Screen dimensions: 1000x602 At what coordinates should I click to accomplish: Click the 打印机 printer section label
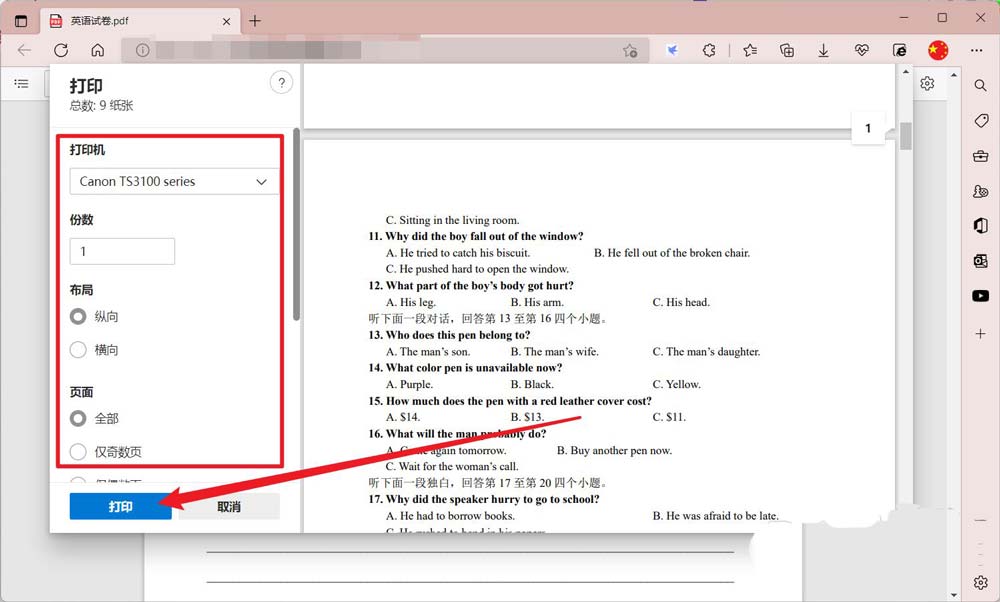tap(87, 150)
